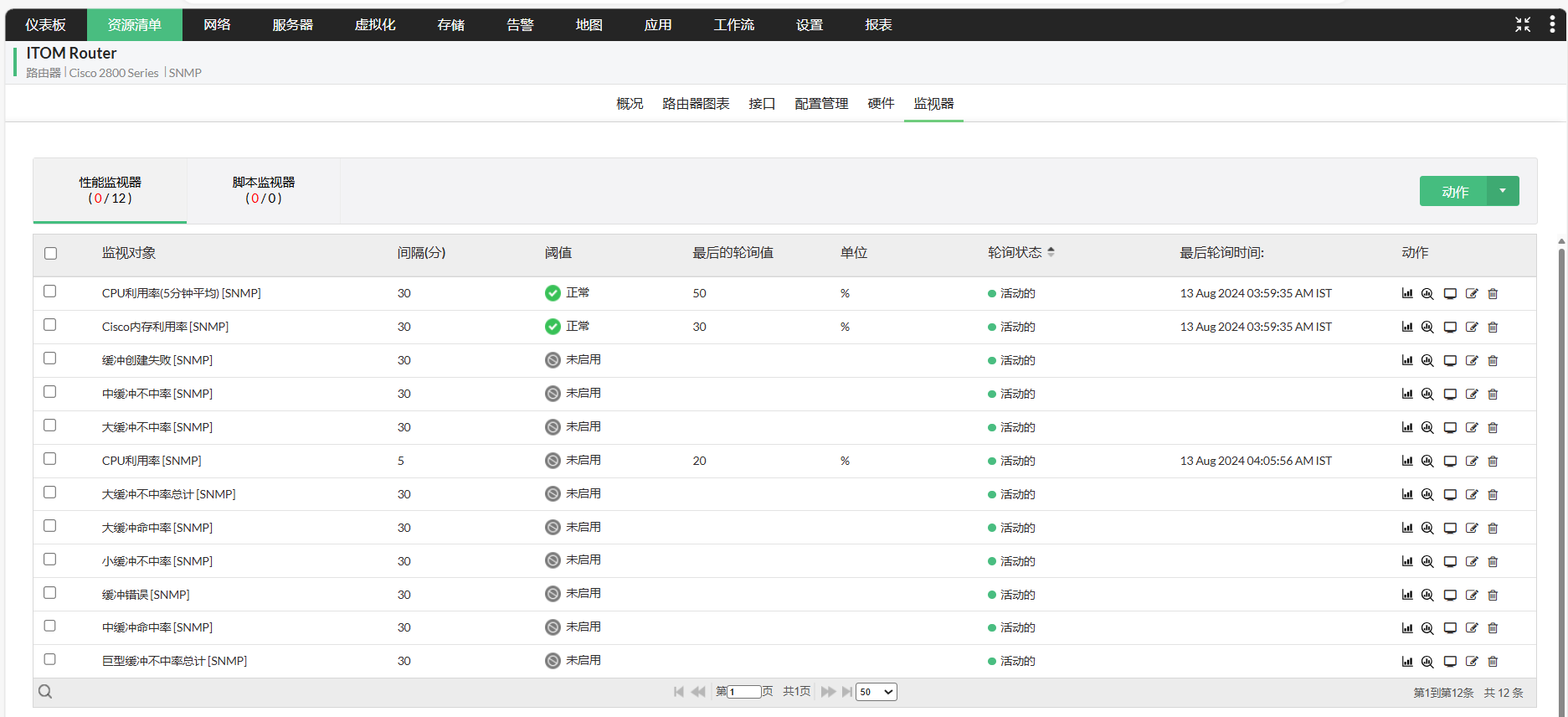Open graph icon for 缓冲创建失败 row
The height and width of the screenshot is (717, 1568).
tap(1407, 360)
